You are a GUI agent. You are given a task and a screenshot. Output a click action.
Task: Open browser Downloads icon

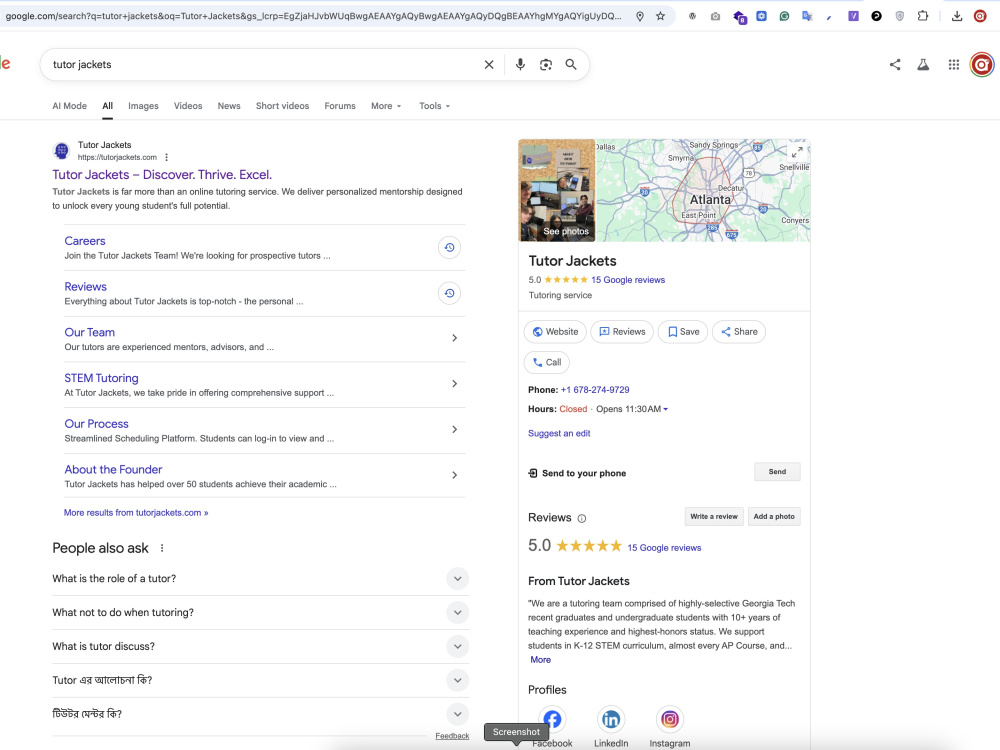(x=957, y=16)
